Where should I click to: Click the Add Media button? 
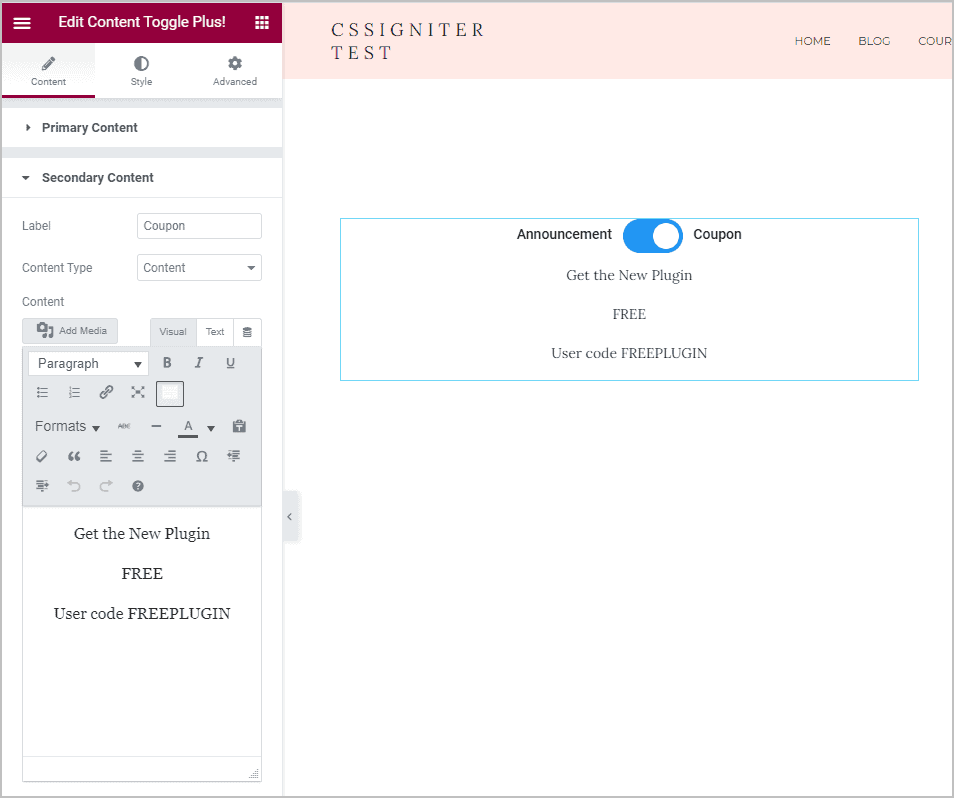pos(70,330)
